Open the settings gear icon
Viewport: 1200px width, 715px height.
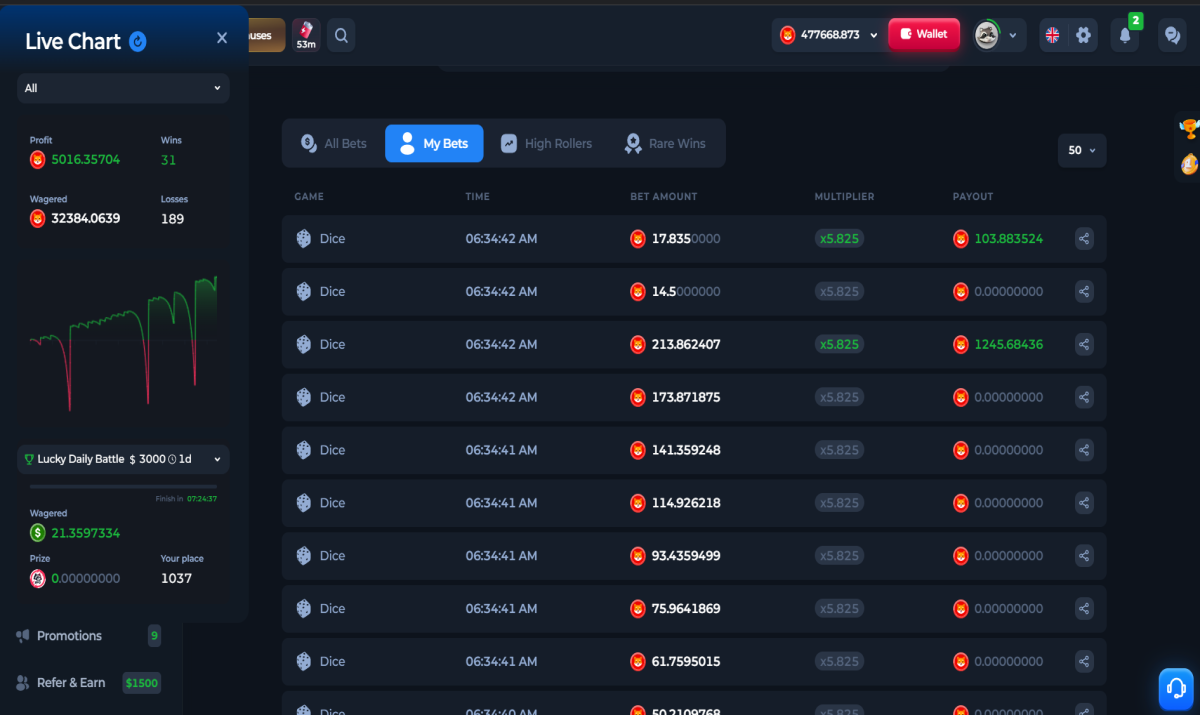(1083, 35)
